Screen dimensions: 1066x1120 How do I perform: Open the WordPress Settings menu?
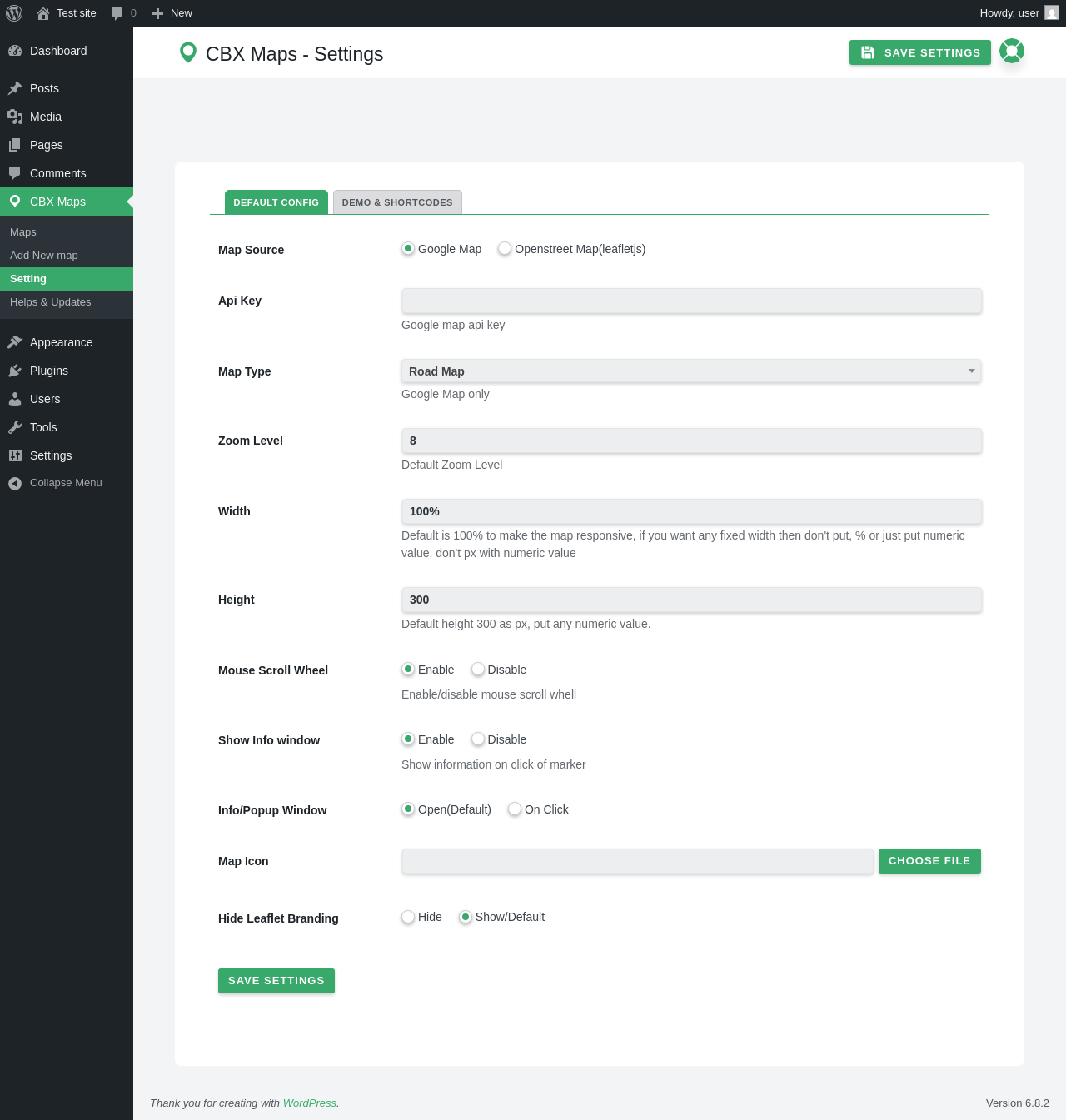[67, 455]
